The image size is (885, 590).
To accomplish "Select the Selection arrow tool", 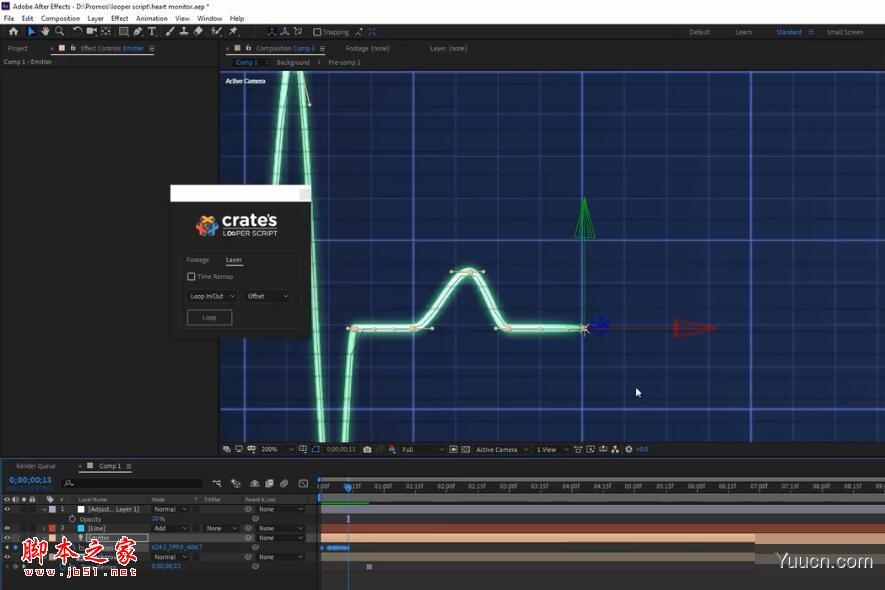I will pyautogui.click(x=31, y=32).
